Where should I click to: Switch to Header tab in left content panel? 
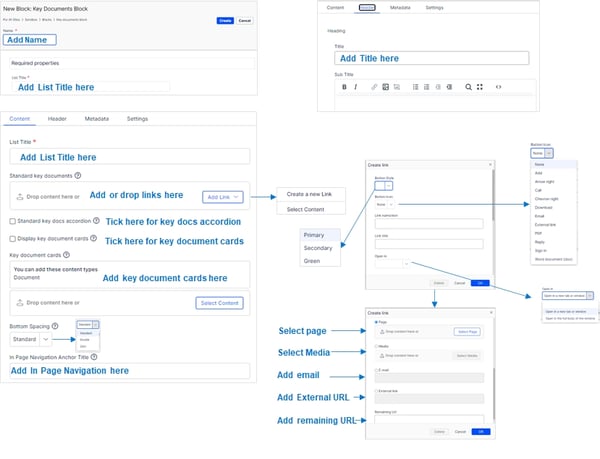coord(57,119)
